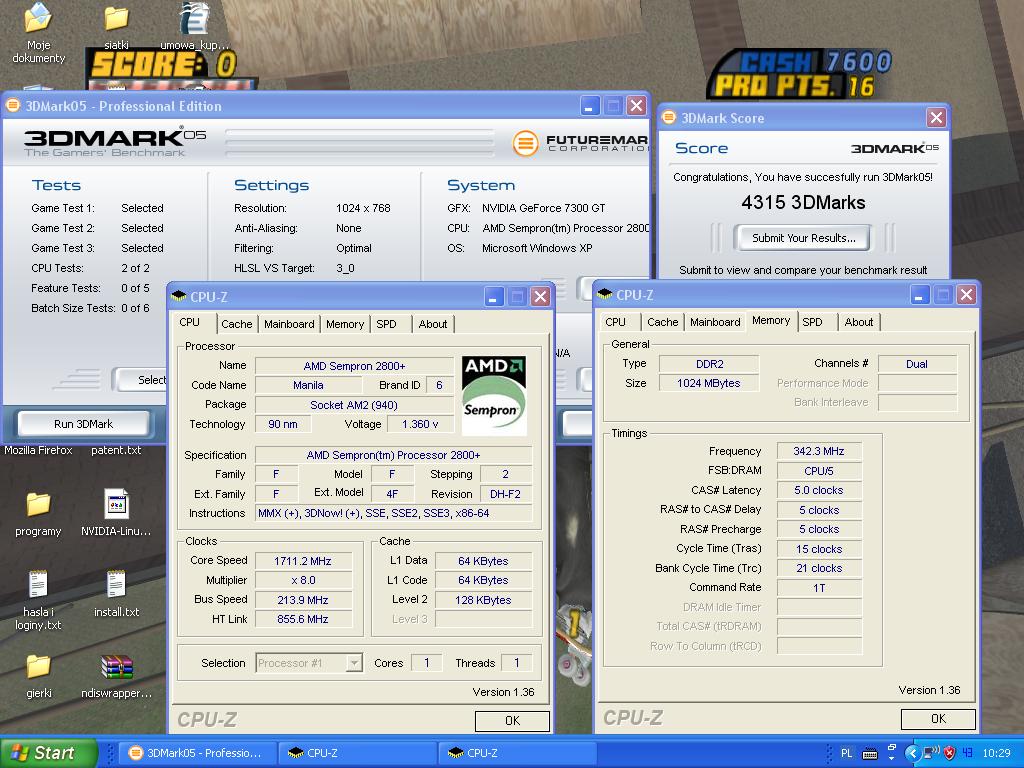Click the PL language indicator in tray
This screenshot has height=768, width=1024.
click(846, 753)
